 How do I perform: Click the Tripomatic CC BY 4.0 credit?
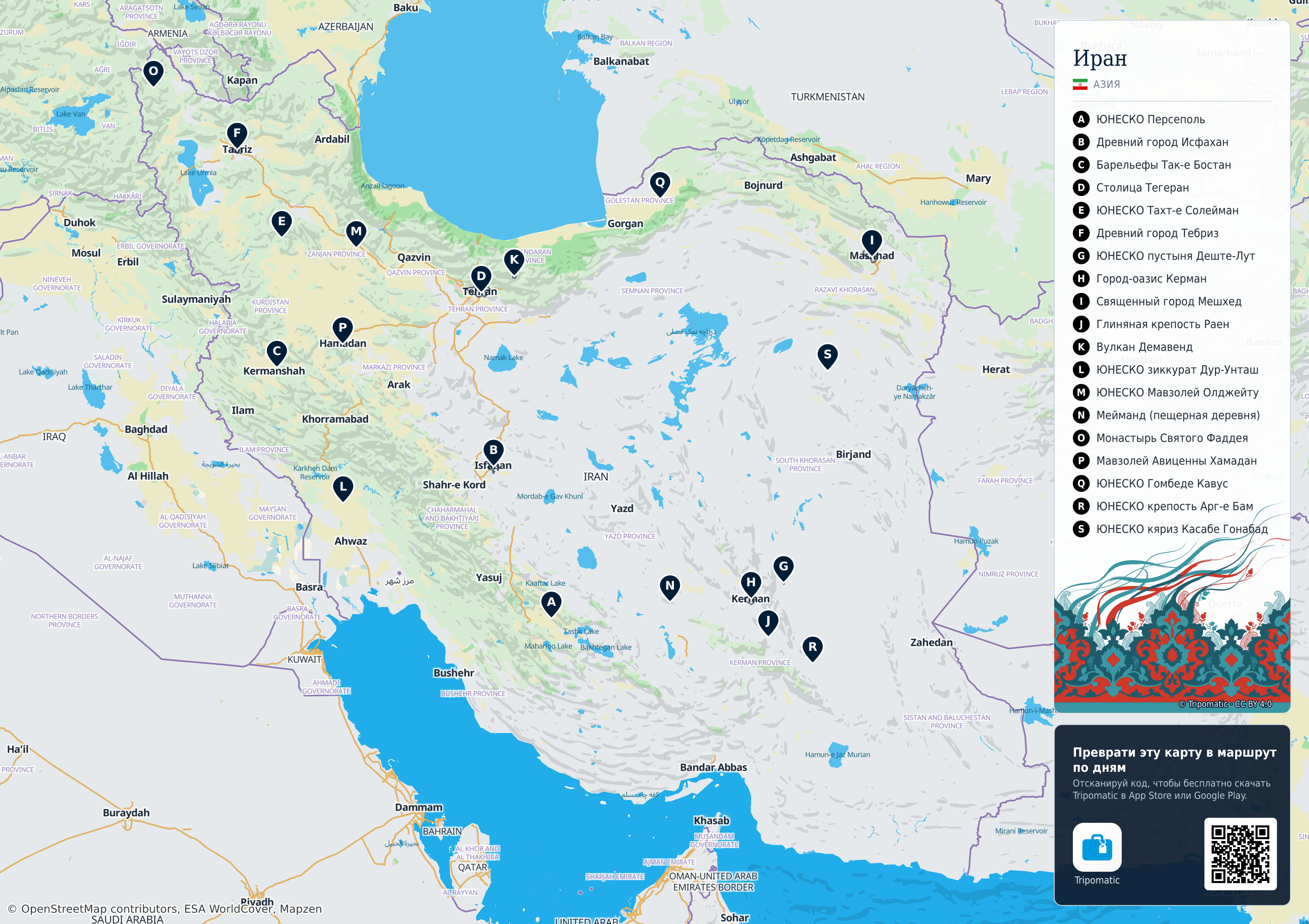coord(1225,704)
